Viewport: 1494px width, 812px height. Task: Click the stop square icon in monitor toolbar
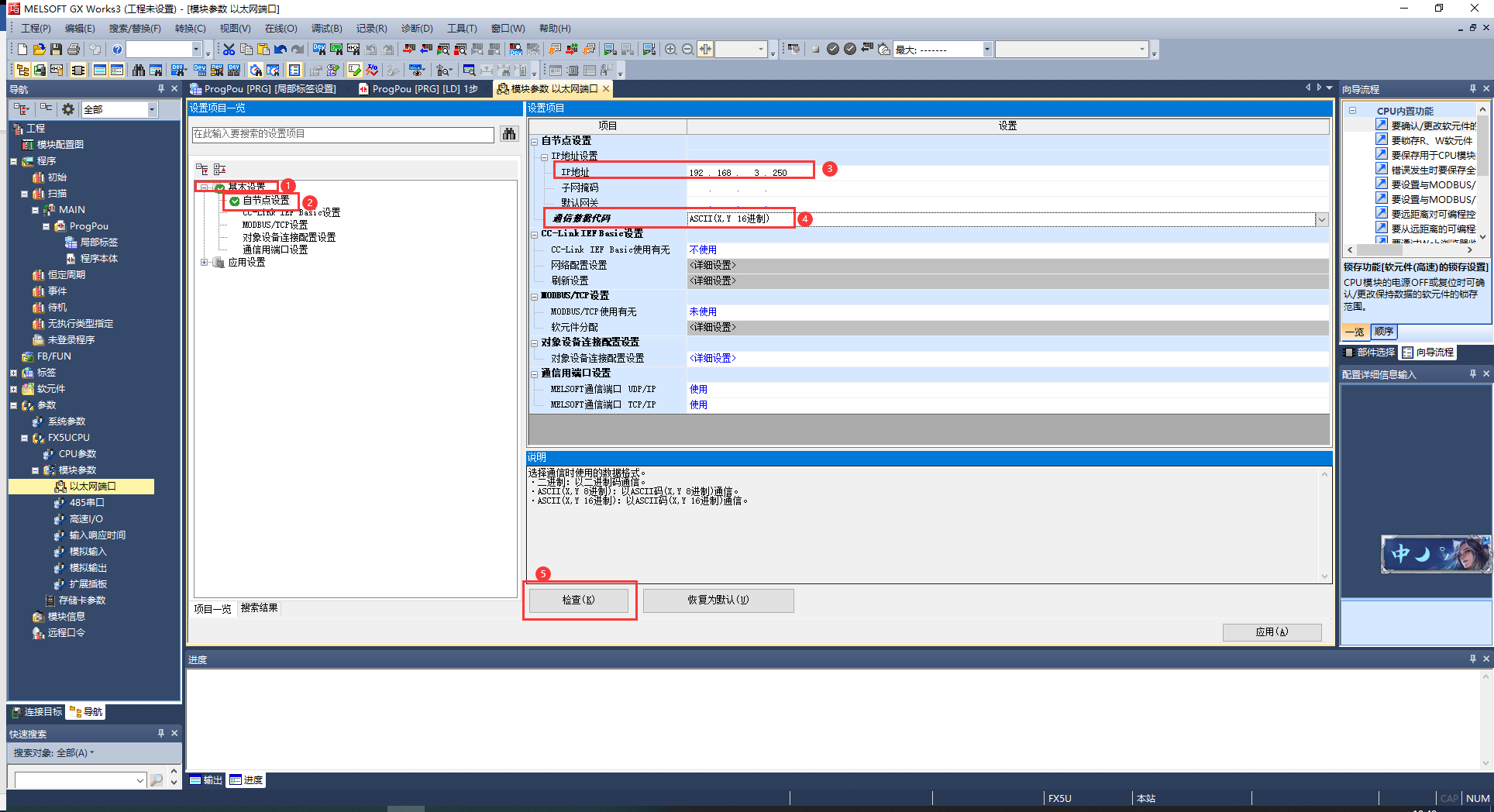coord(815,49)
